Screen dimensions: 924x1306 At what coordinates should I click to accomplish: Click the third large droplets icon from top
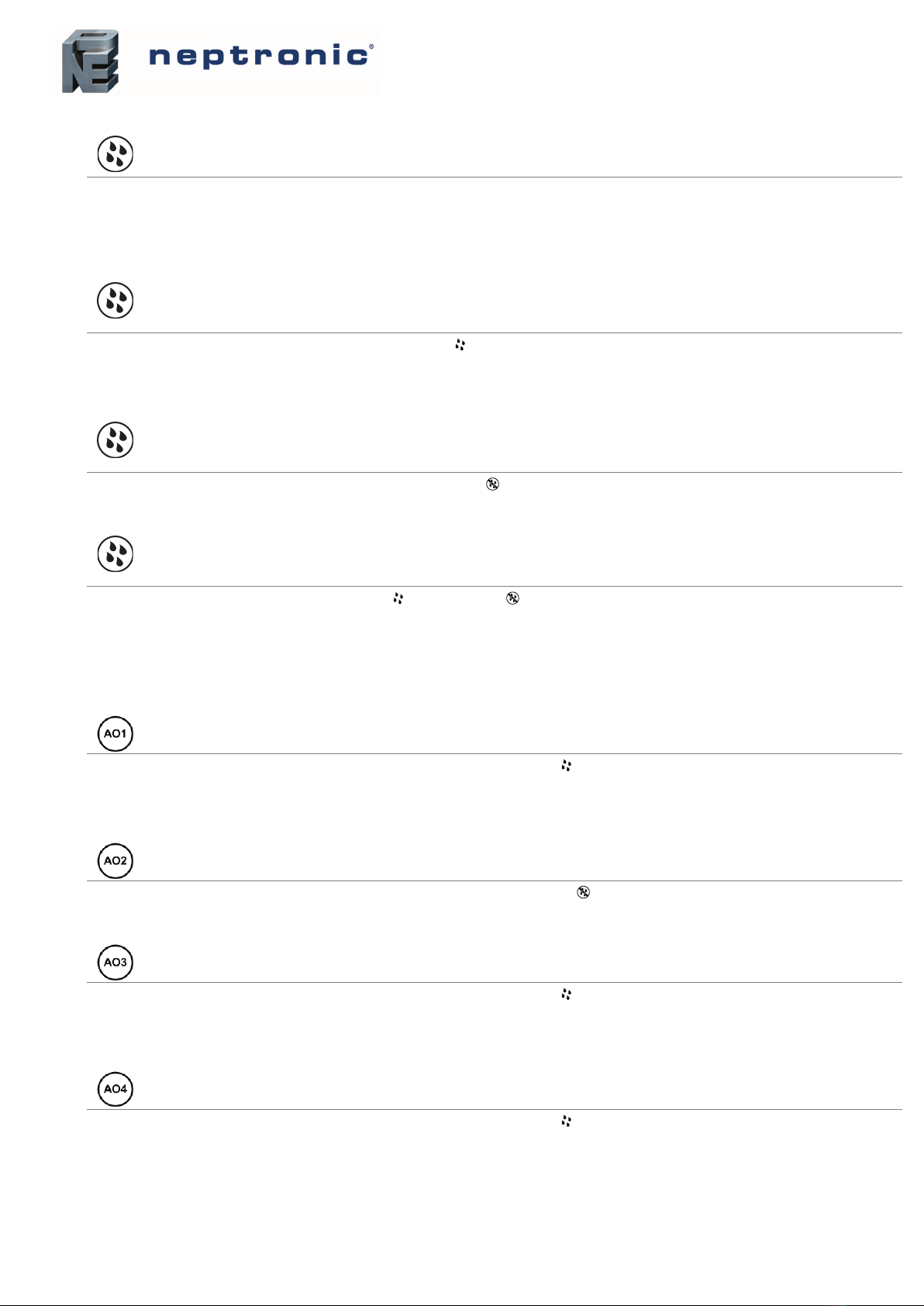click(x=115, y=440)
